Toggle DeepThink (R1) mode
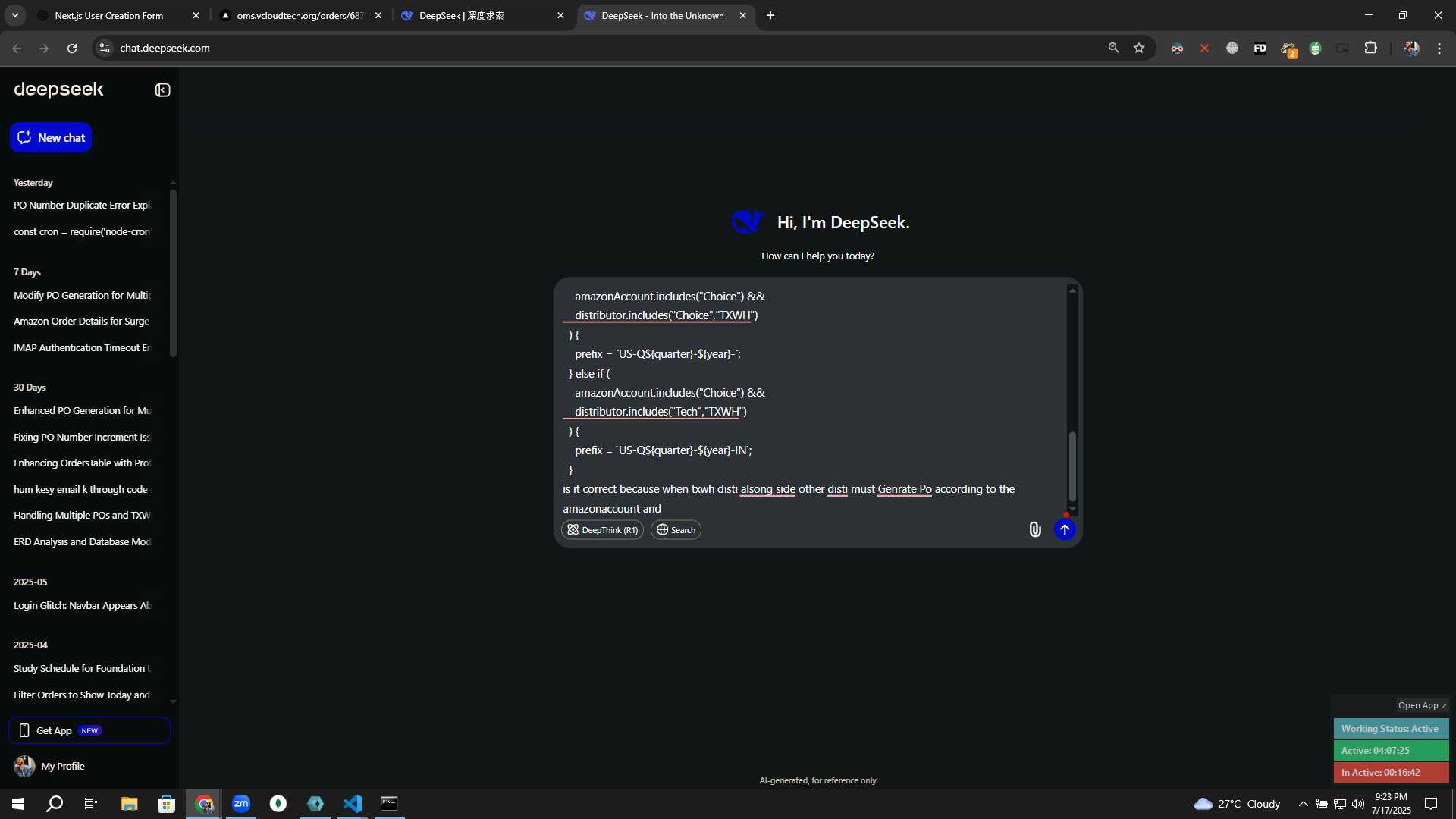The width and height of the screenshot is (1456, 819). click(602, 530)
